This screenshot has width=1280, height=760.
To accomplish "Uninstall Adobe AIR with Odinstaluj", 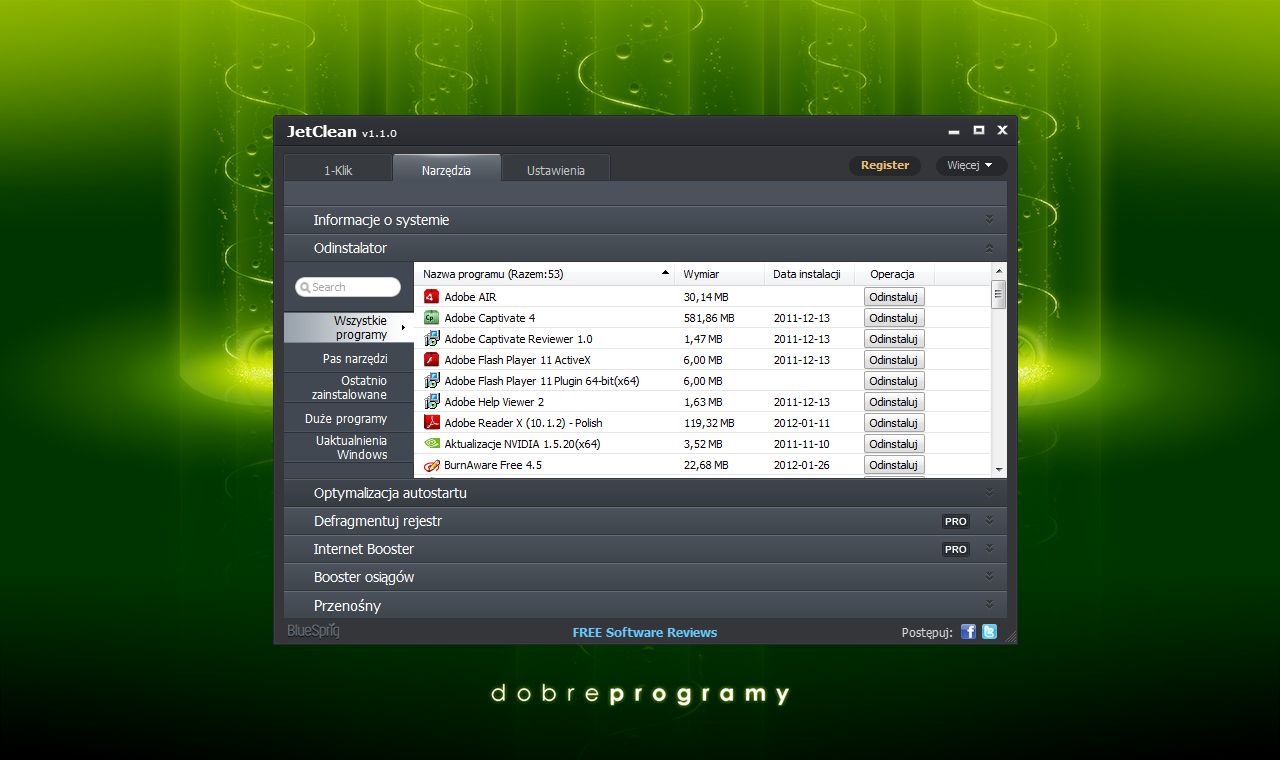I will point(894,297).
